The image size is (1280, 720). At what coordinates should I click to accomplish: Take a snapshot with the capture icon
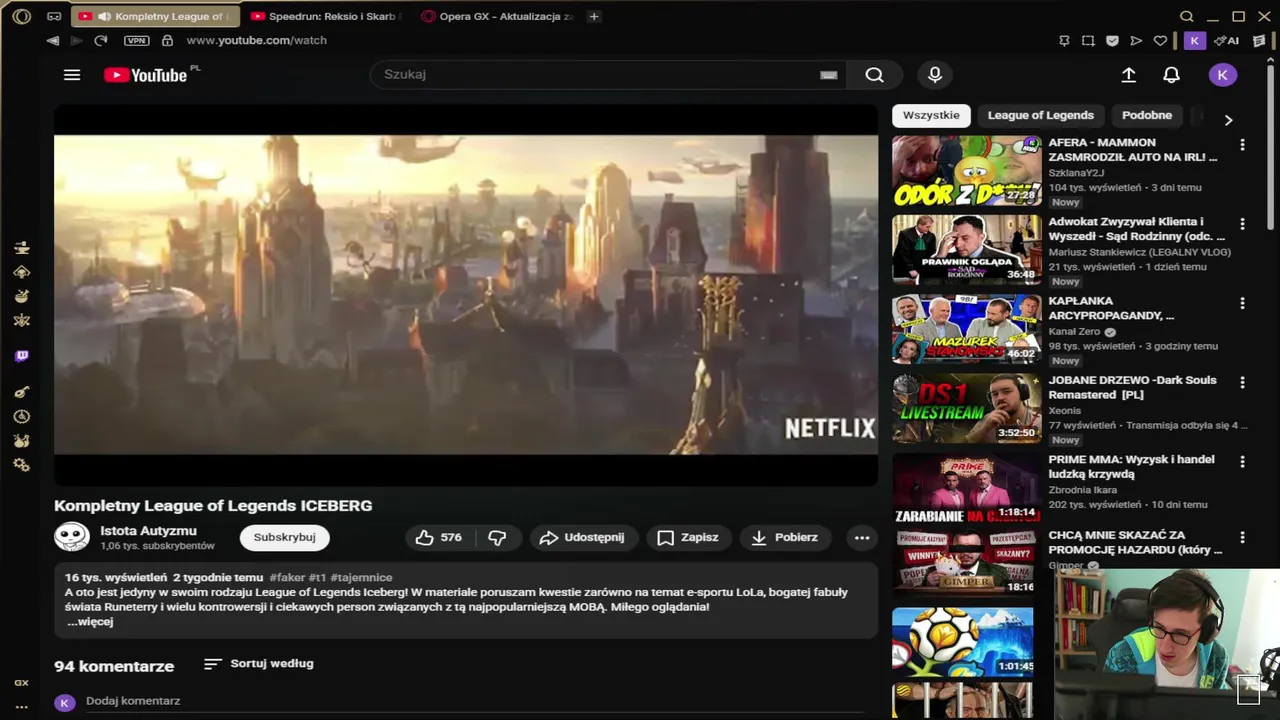1088,41
